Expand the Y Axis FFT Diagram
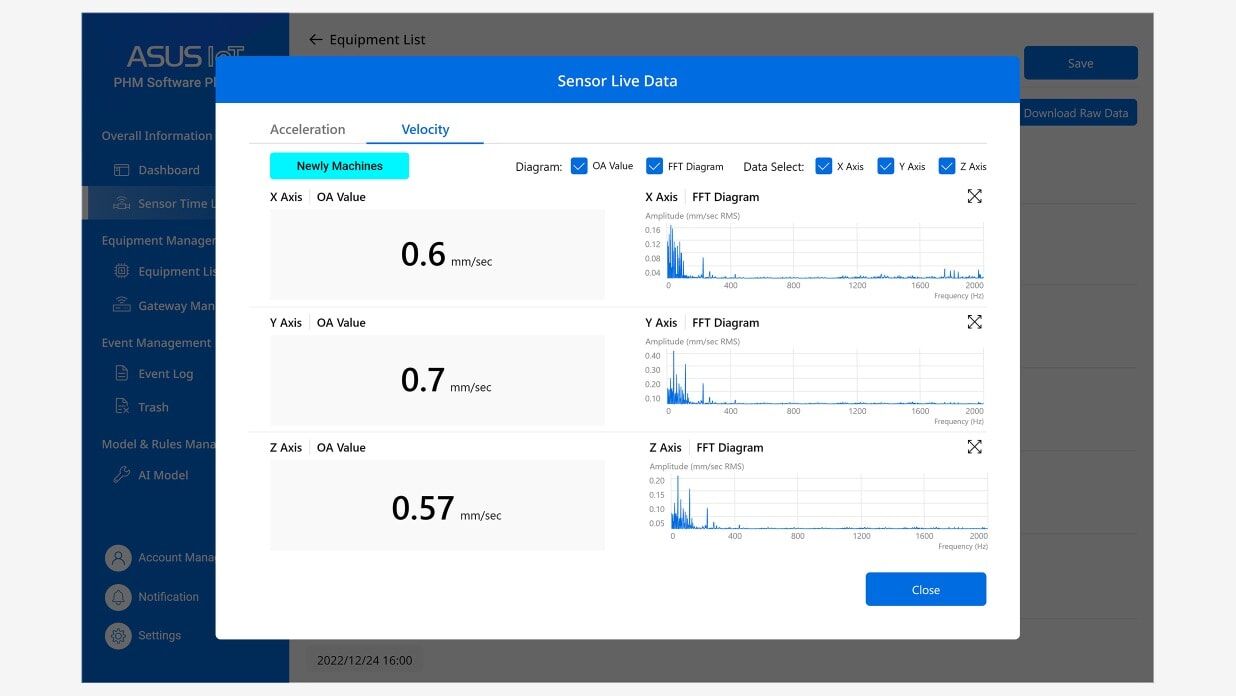Viewport: 1236px width, 696px height. [974, 322]
